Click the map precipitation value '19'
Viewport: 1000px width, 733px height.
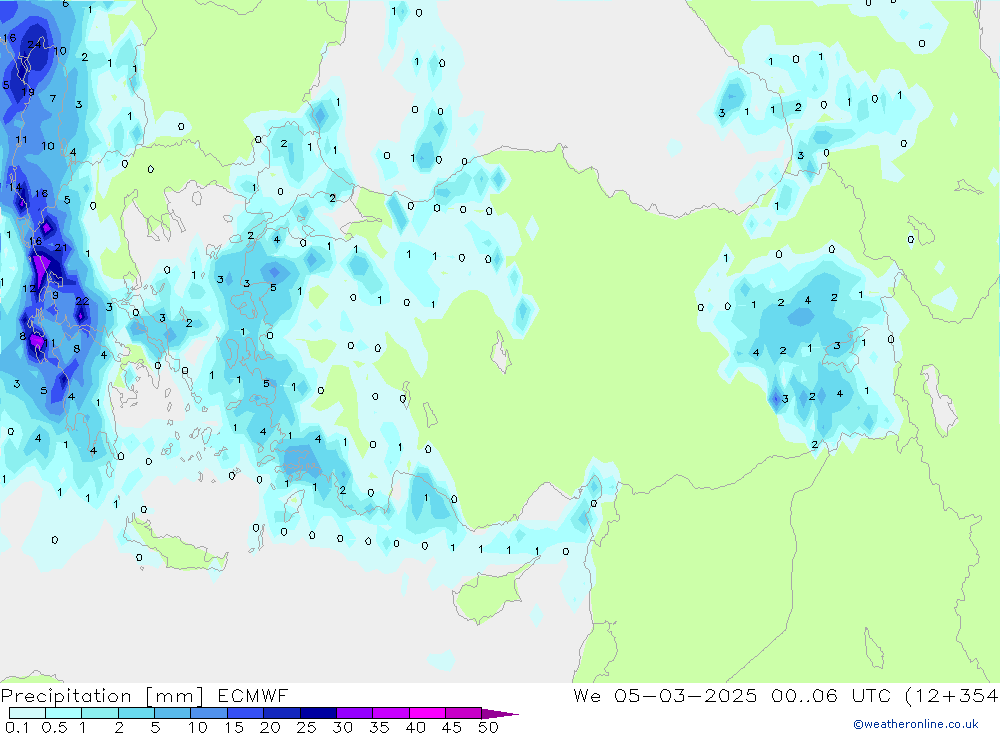click(x=27, y=92)
